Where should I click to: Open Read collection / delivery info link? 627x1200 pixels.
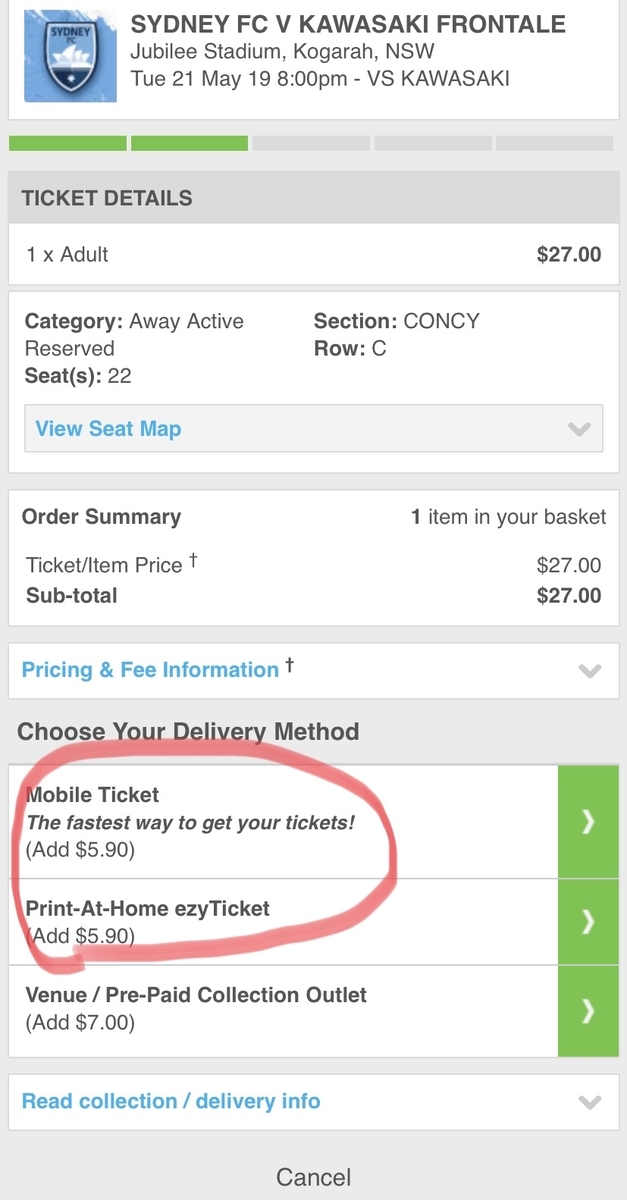point(171,1101)
